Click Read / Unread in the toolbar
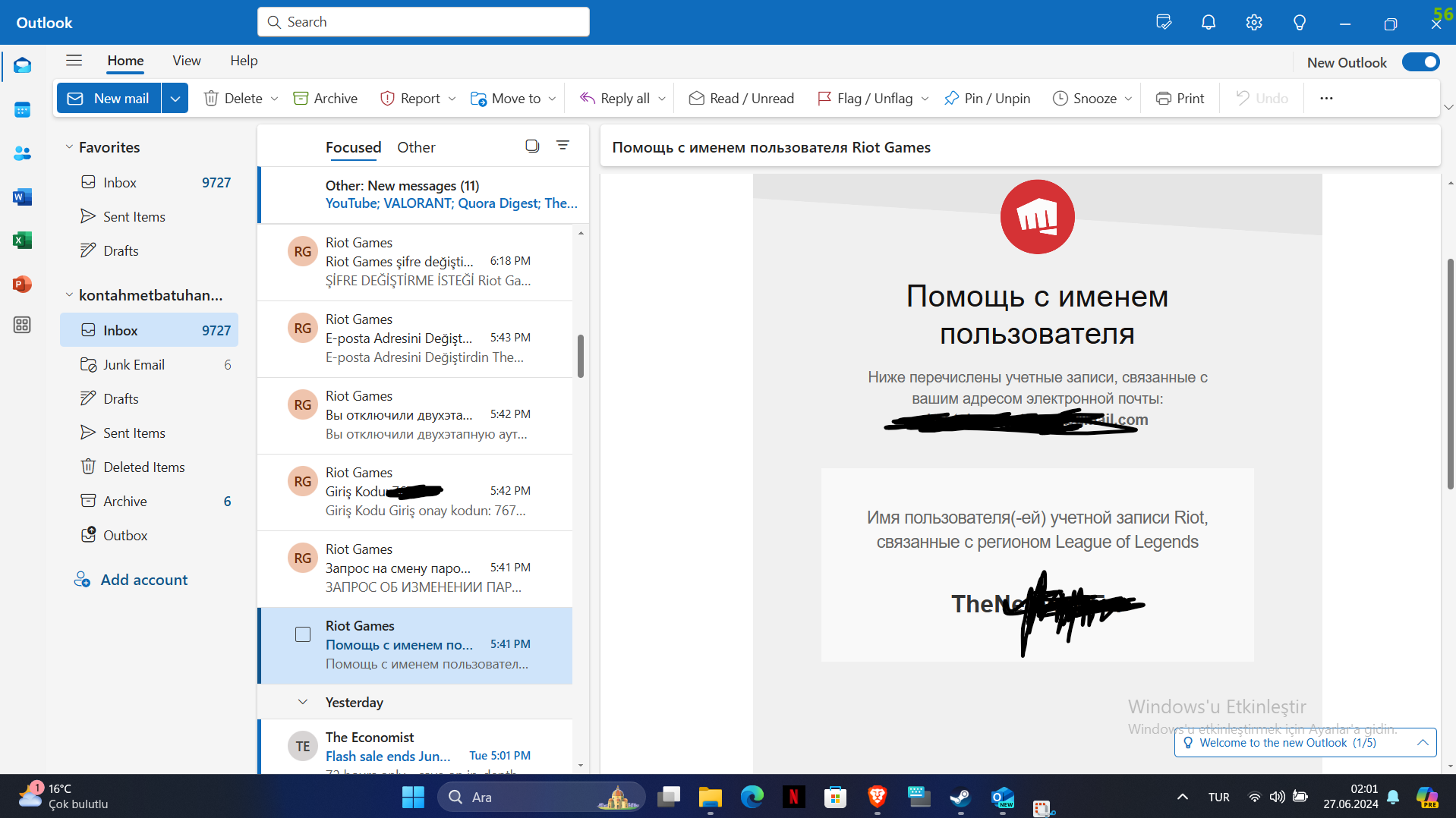 click(x=742, y=99)
